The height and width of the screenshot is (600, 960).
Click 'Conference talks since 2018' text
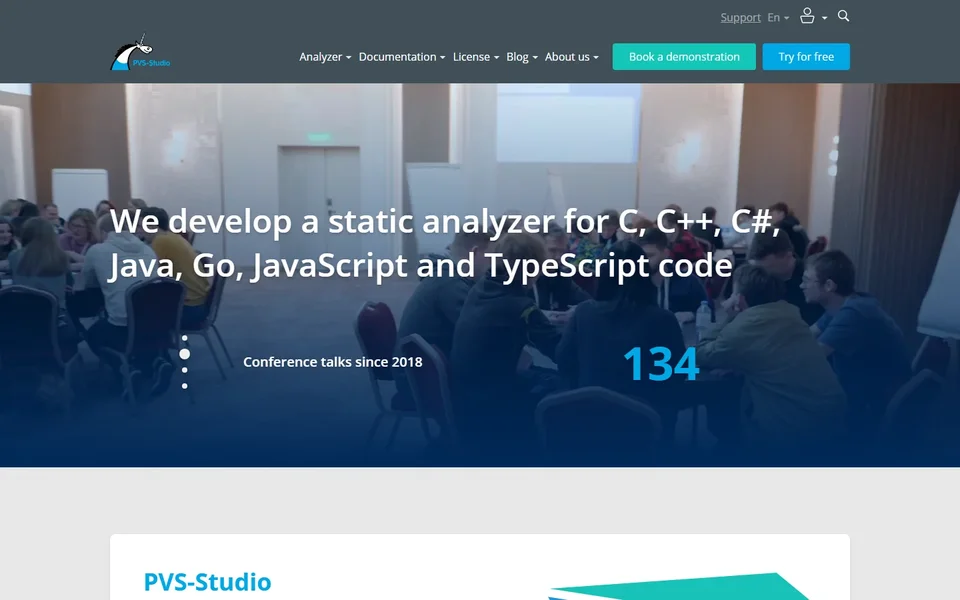click(x=332, y=362)
